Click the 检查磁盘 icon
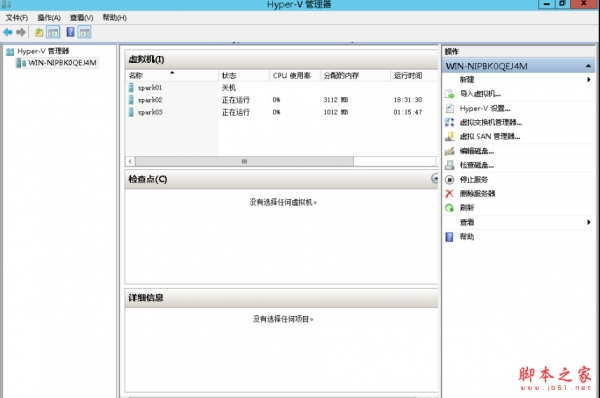 click(x=450, y=165)
